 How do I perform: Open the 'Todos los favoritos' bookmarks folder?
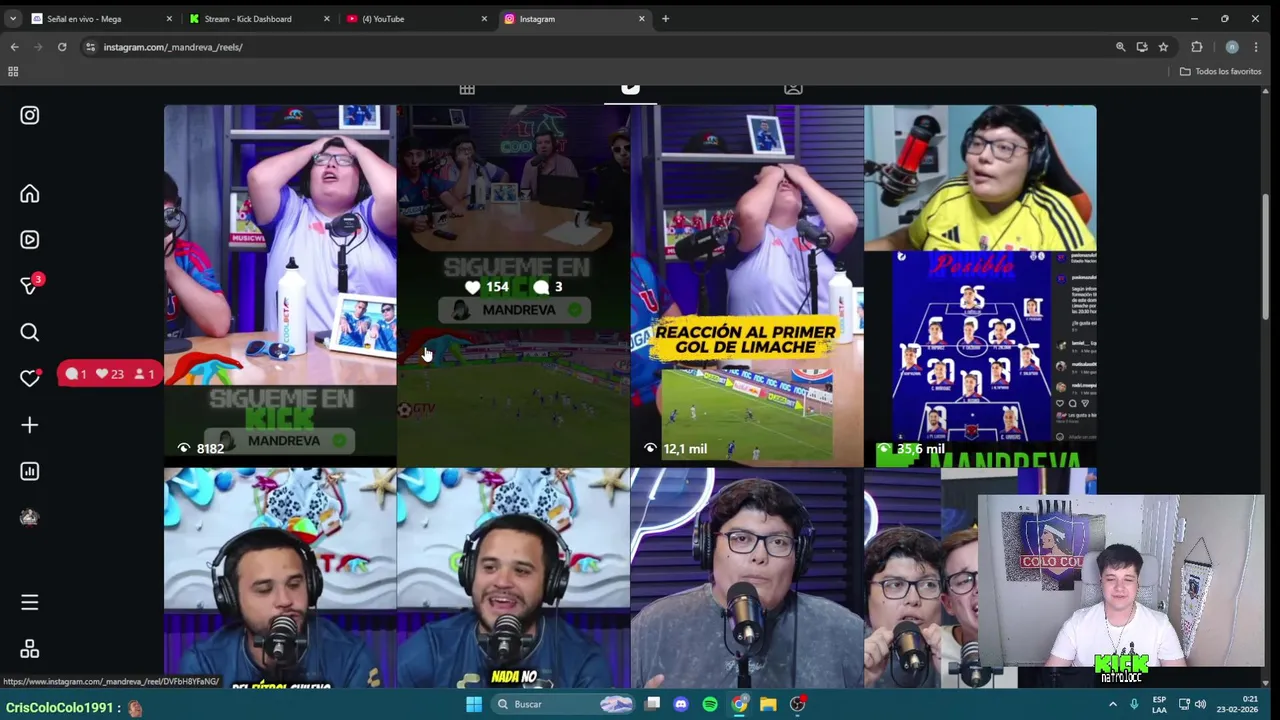tap(1220, 72)
